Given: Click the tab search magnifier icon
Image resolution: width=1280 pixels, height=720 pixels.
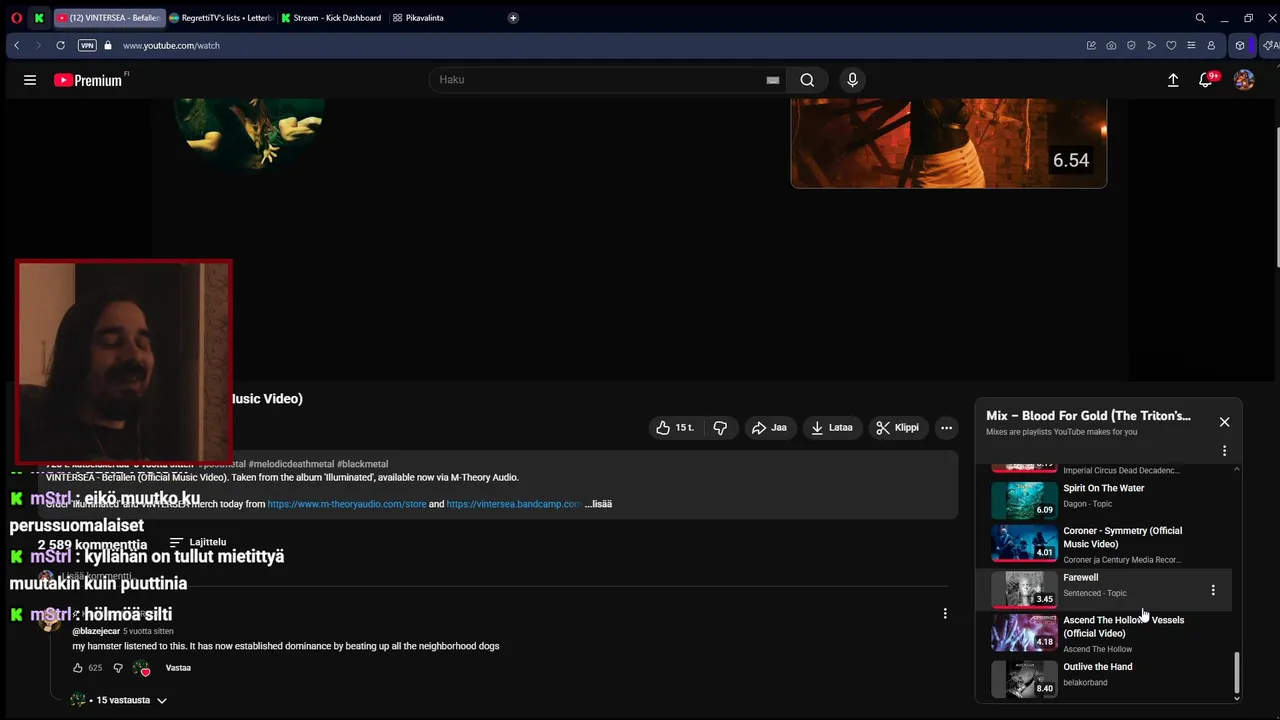Looking at the screenshot, I should (1200, 18).
